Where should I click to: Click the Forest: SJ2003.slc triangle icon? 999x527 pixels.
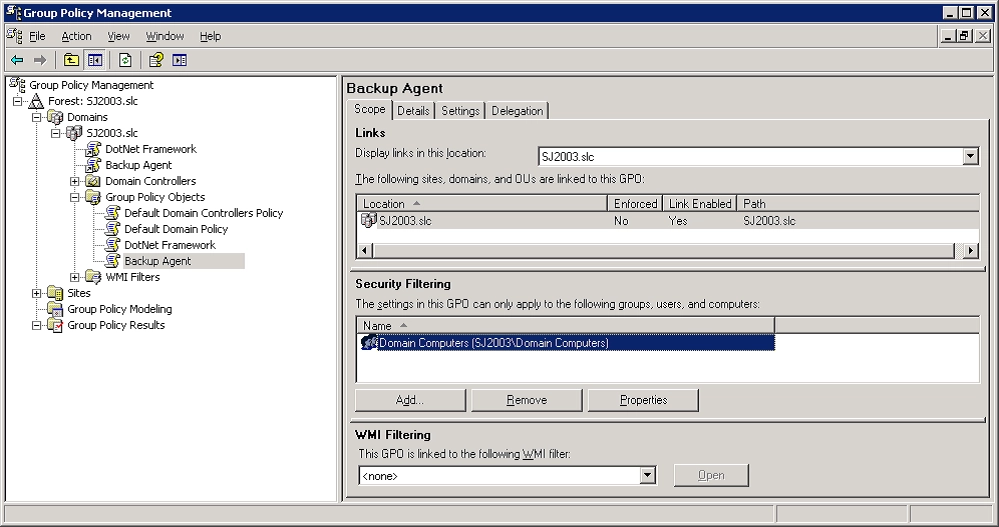pos(37,101)
